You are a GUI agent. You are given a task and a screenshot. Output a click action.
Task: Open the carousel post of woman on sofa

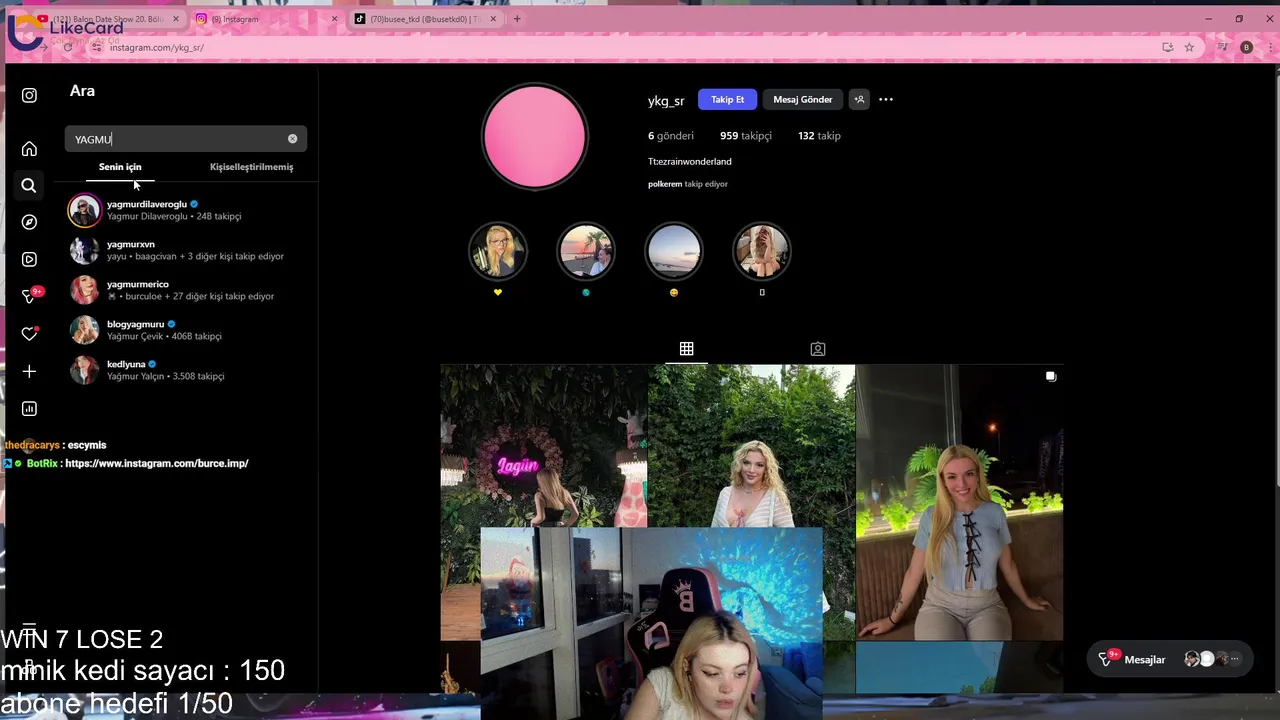960,502
